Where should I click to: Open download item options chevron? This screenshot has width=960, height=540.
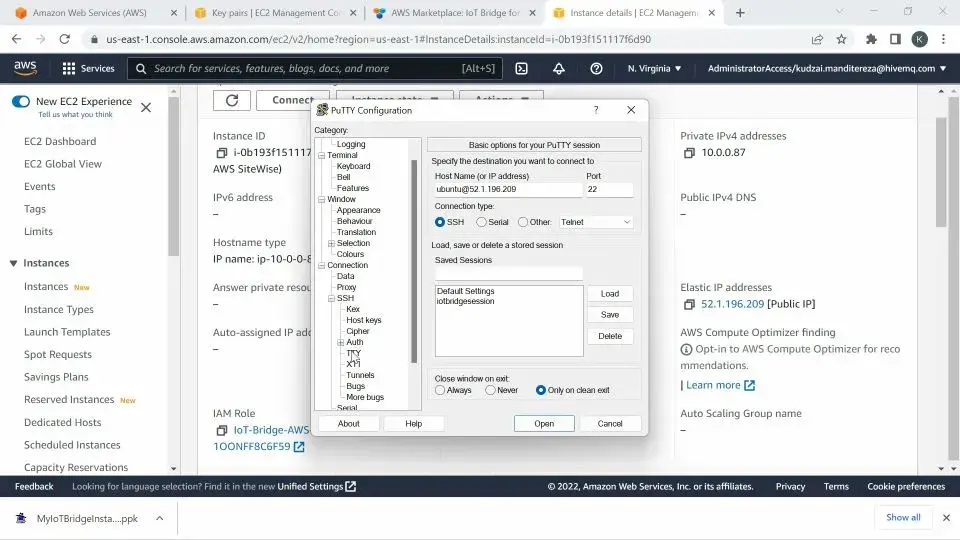159,519
